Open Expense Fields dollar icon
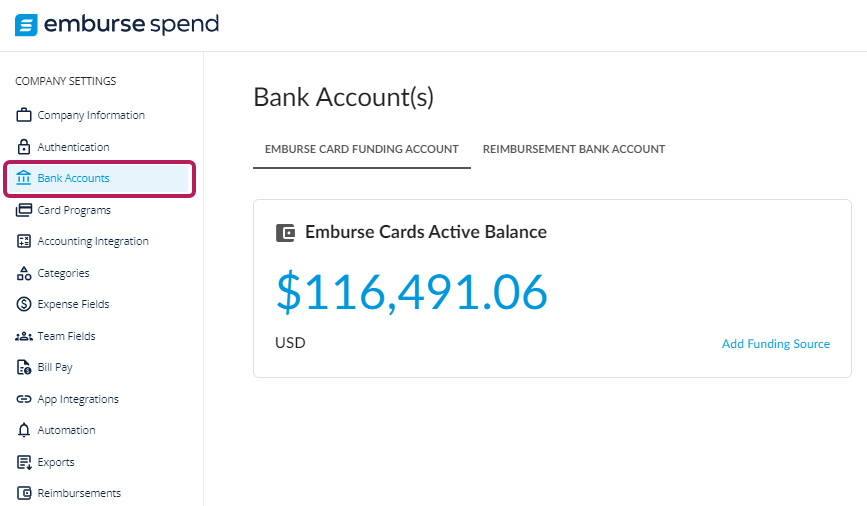Image resolution: width=867 pixels, height=506 pixels. click(x=24, y=304)
